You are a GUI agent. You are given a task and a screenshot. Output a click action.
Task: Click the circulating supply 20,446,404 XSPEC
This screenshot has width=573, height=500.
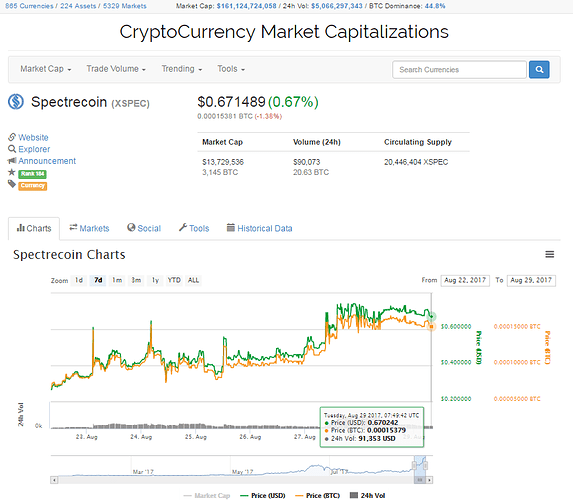click(x=416, y=162)
